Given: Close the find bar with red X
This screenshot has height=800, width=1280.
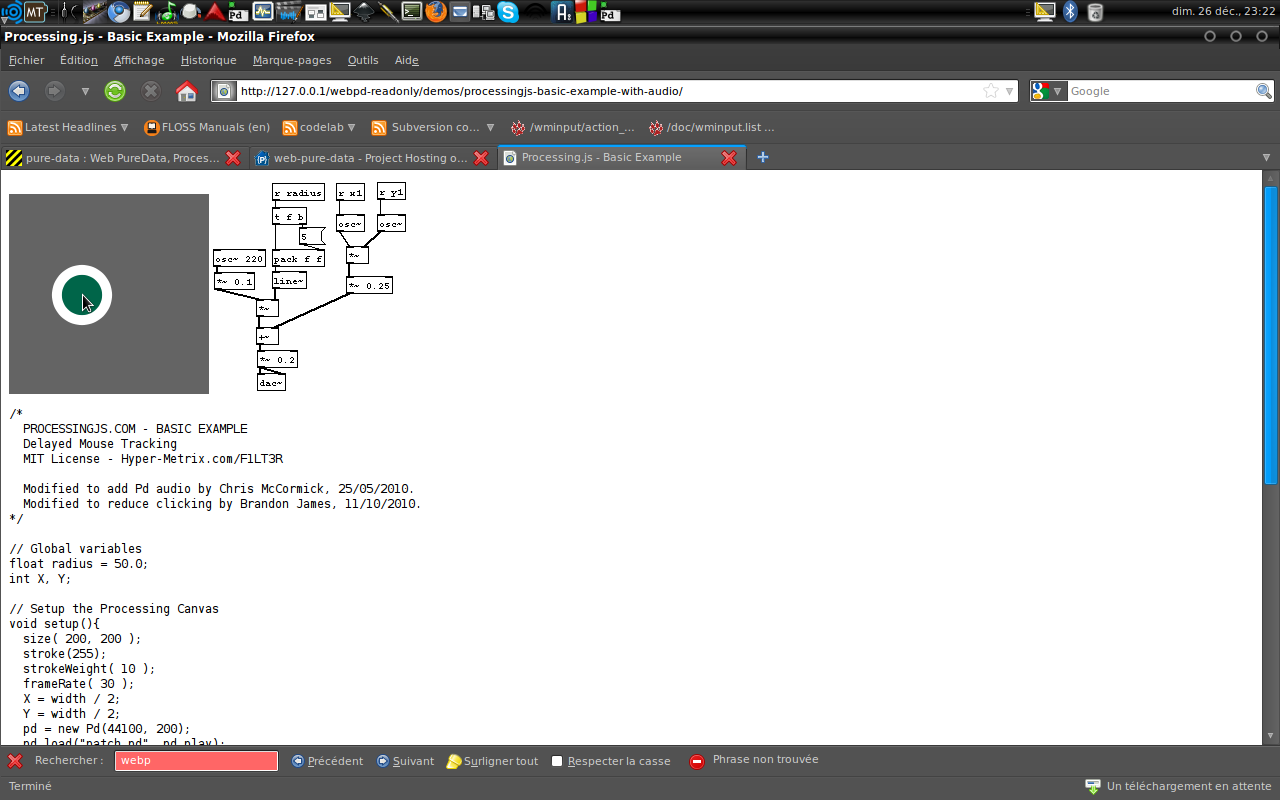Looking at the screenshot, I should [14, 761].
